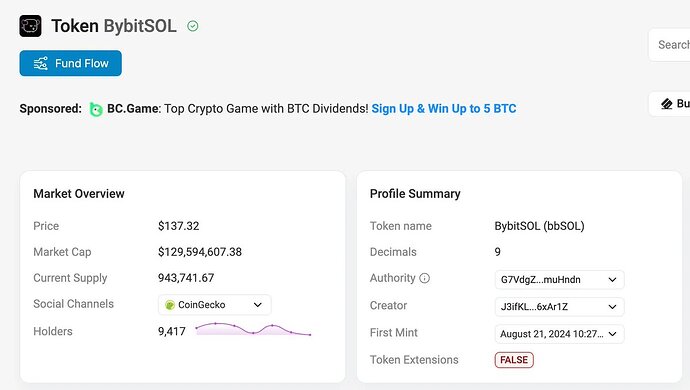This screenshot has width=690, height=390.
Task: Click the FALSE Token Extensions badge
Action: pos(514,360)
